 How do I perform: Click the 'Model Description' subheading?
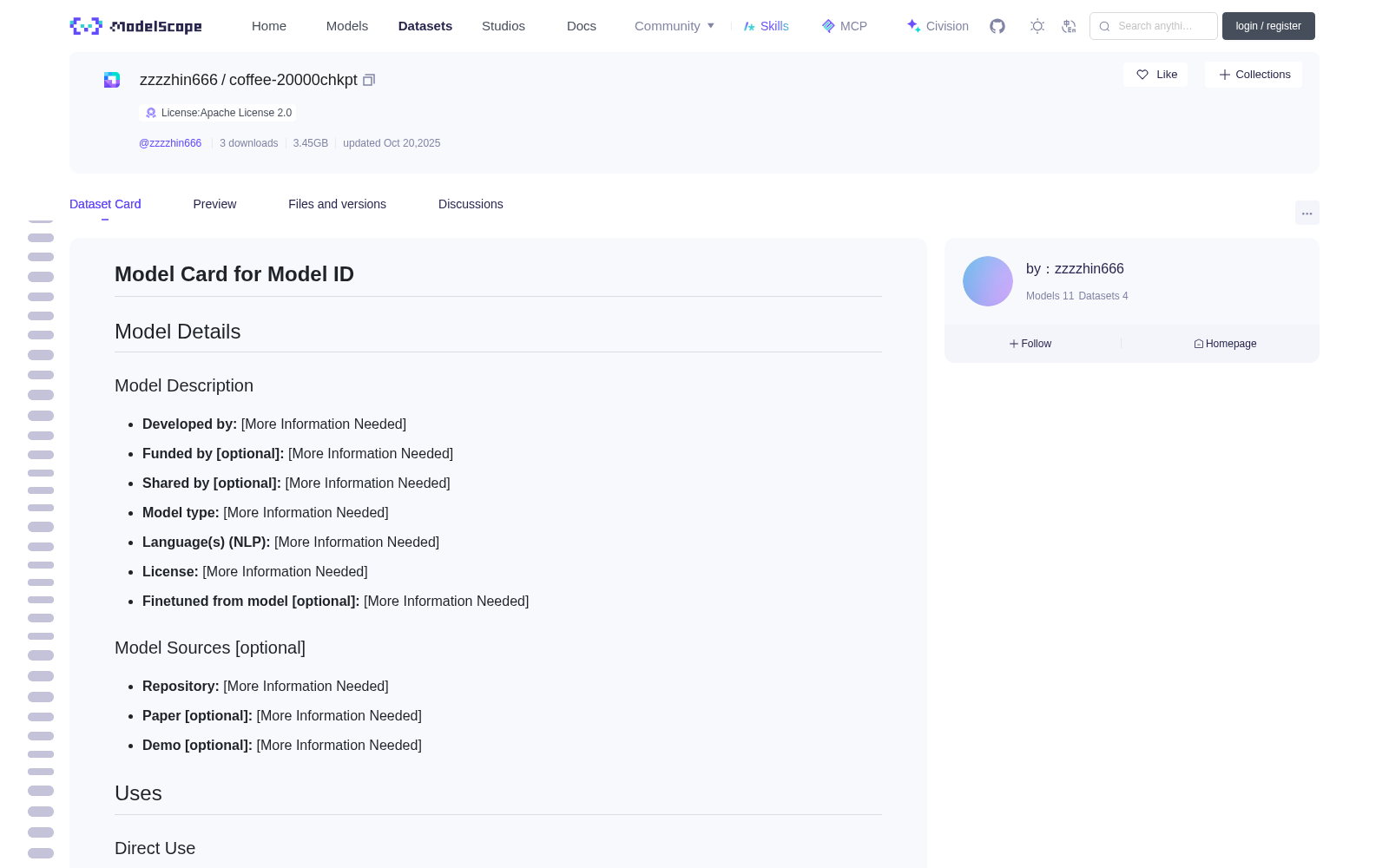tap(184, 385)
